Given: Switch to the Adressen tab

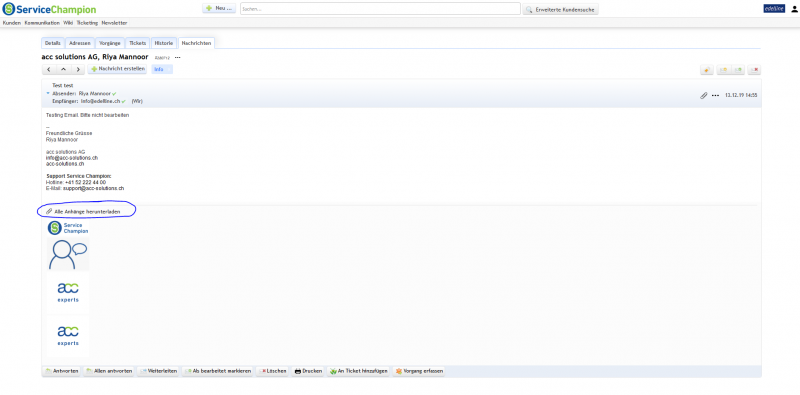Looking at the screenshot, I should pos(80,43).
